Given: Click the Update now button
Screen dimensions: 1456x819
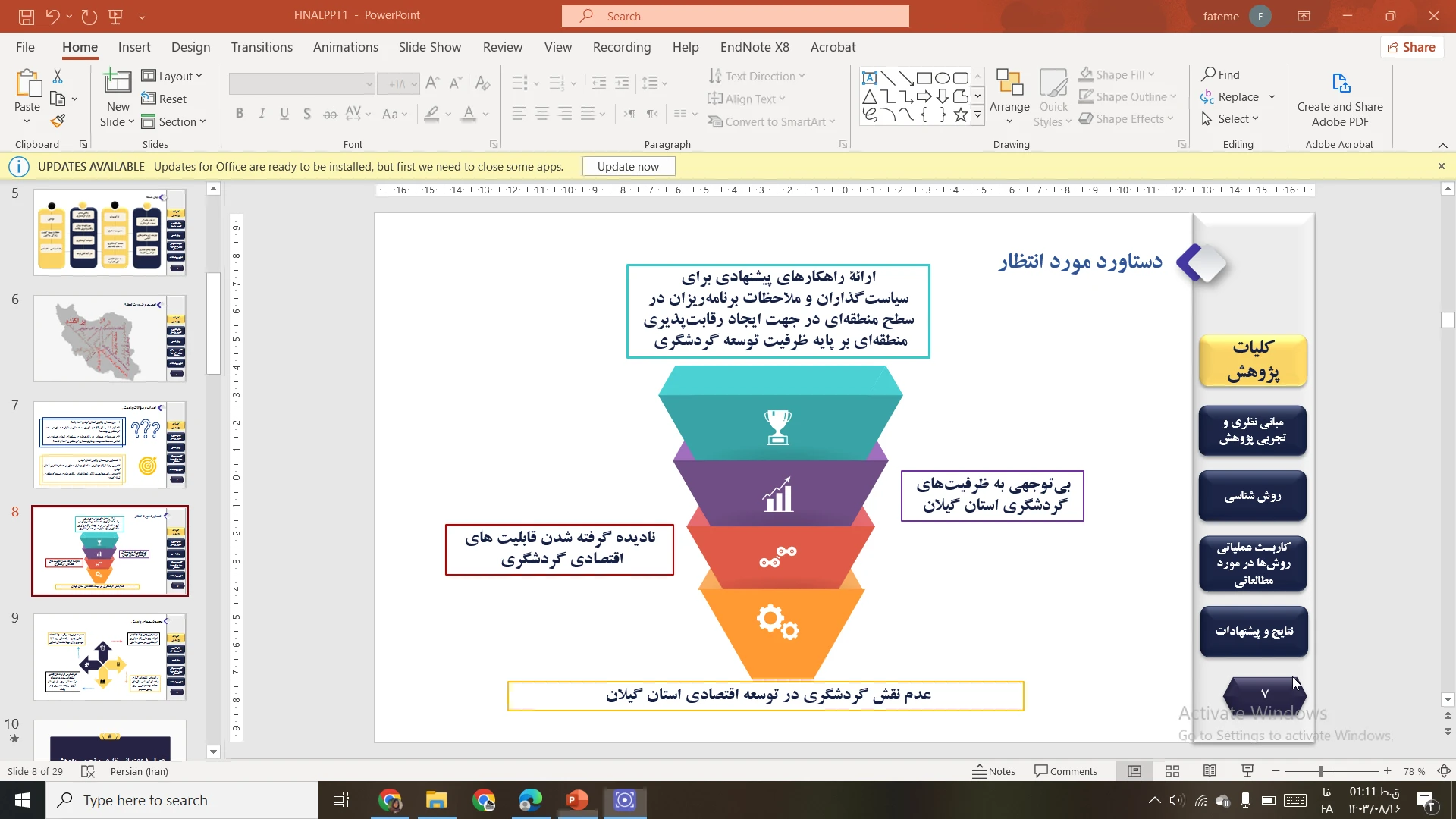Looking at the screenshot, I should click(x=628, y=167).
